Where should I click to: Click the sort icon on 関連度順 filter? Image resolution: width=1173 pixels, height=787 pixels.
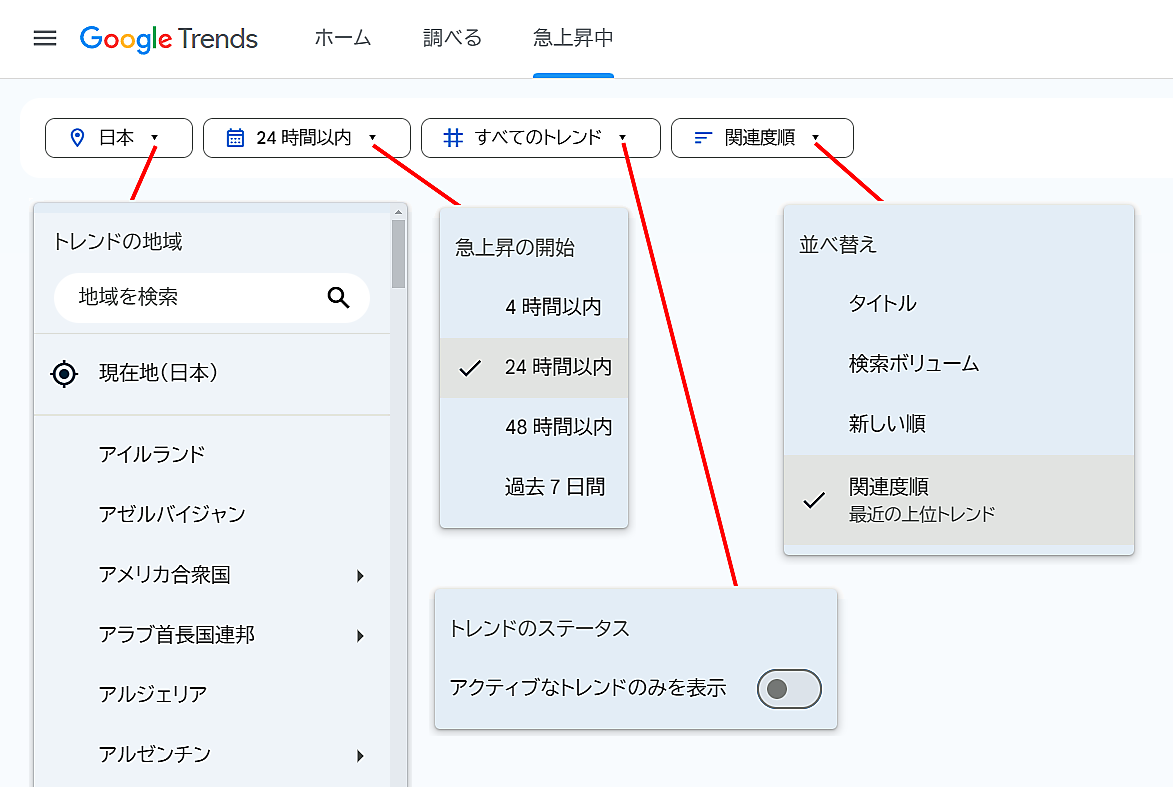point(703,138)
